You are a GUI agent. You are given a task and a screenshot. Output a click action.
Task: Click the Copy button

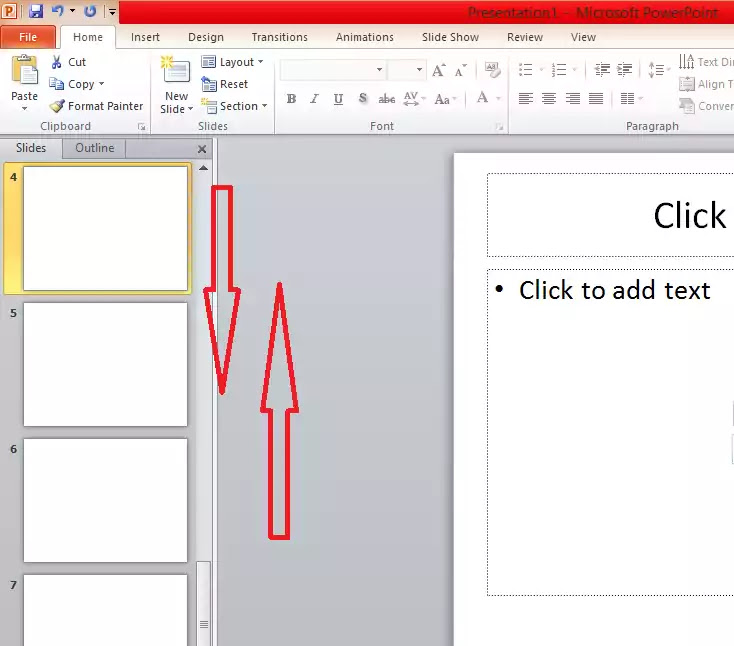[72, 84]
